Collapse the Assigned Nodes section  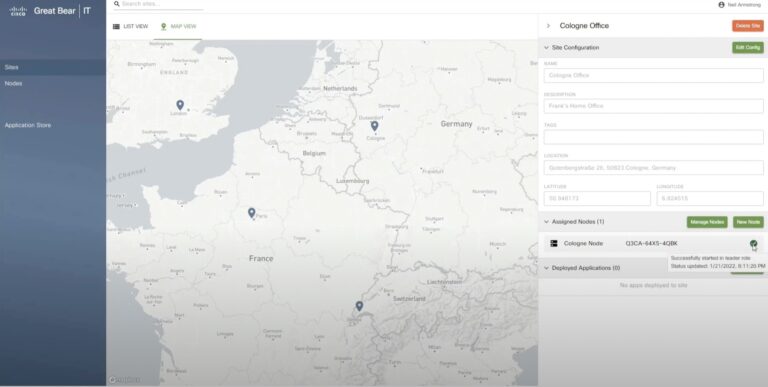(x=547, y=222)
